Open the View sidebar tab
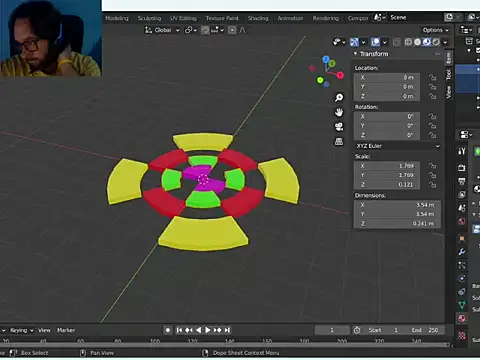The image size is (480, 360). click(449, 92)
